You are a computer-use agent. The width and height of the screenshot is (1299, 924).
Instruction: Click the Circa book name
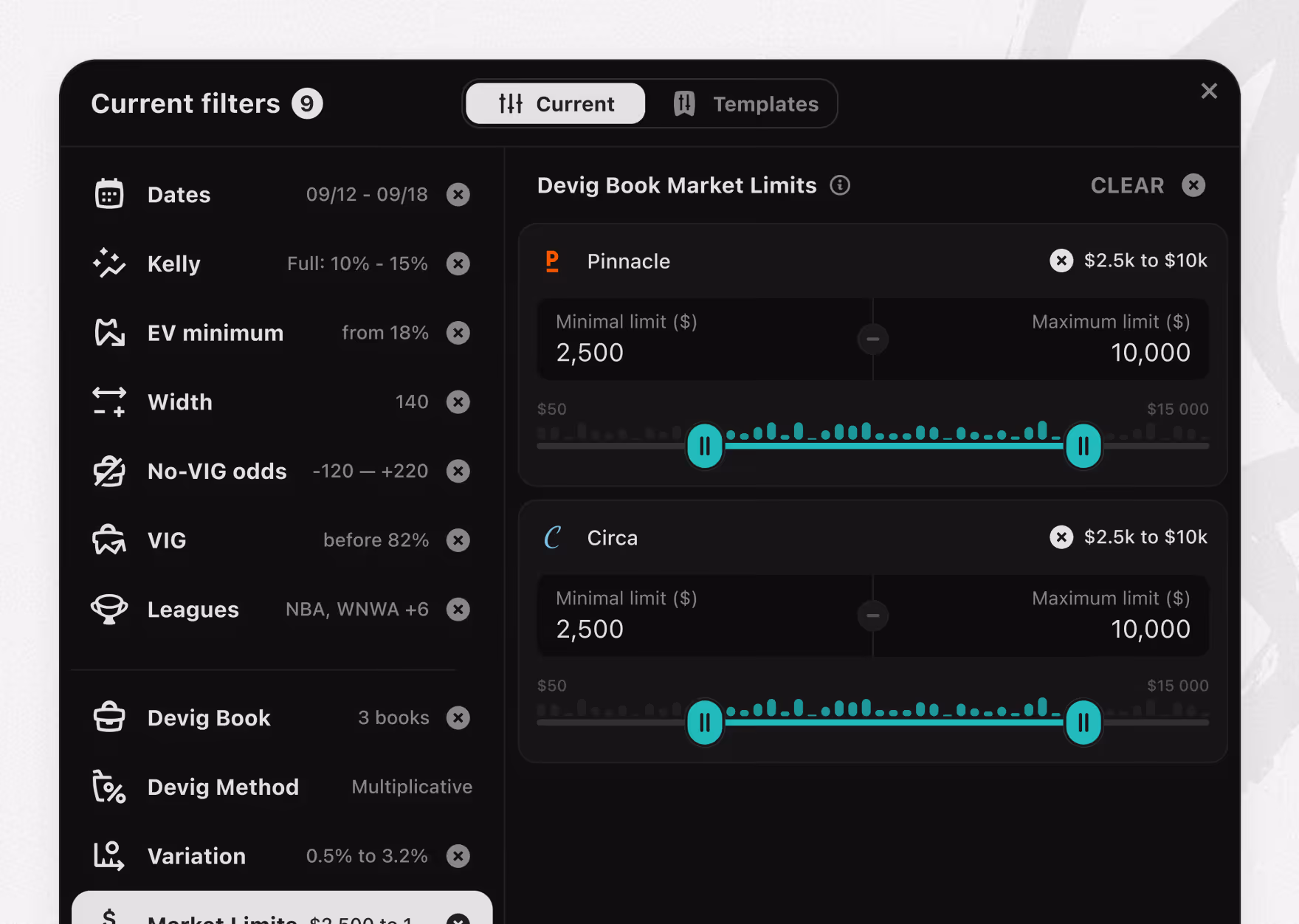click(613, 537)
